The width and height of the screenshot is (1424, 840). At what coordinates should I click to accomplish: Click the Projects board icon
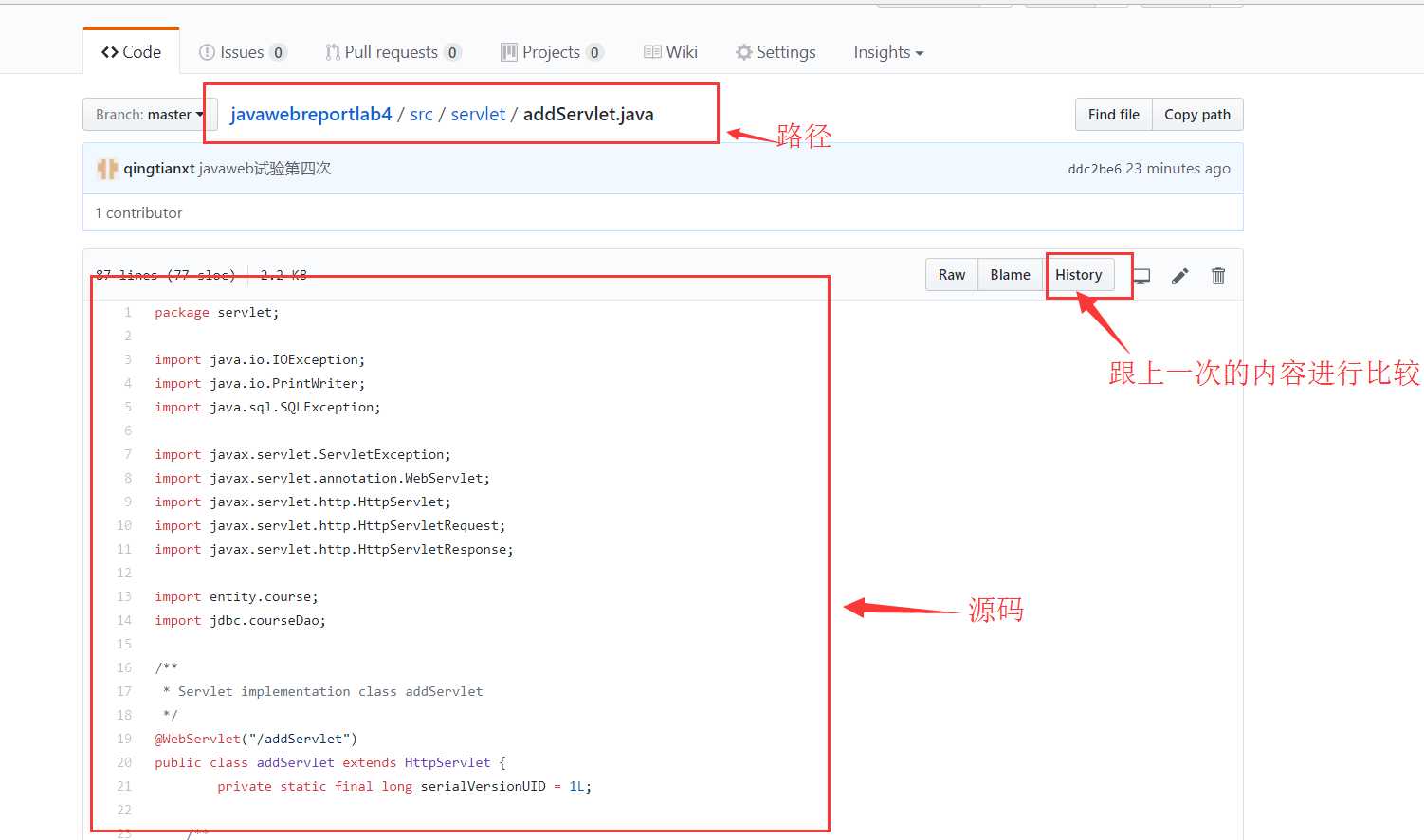509,52
